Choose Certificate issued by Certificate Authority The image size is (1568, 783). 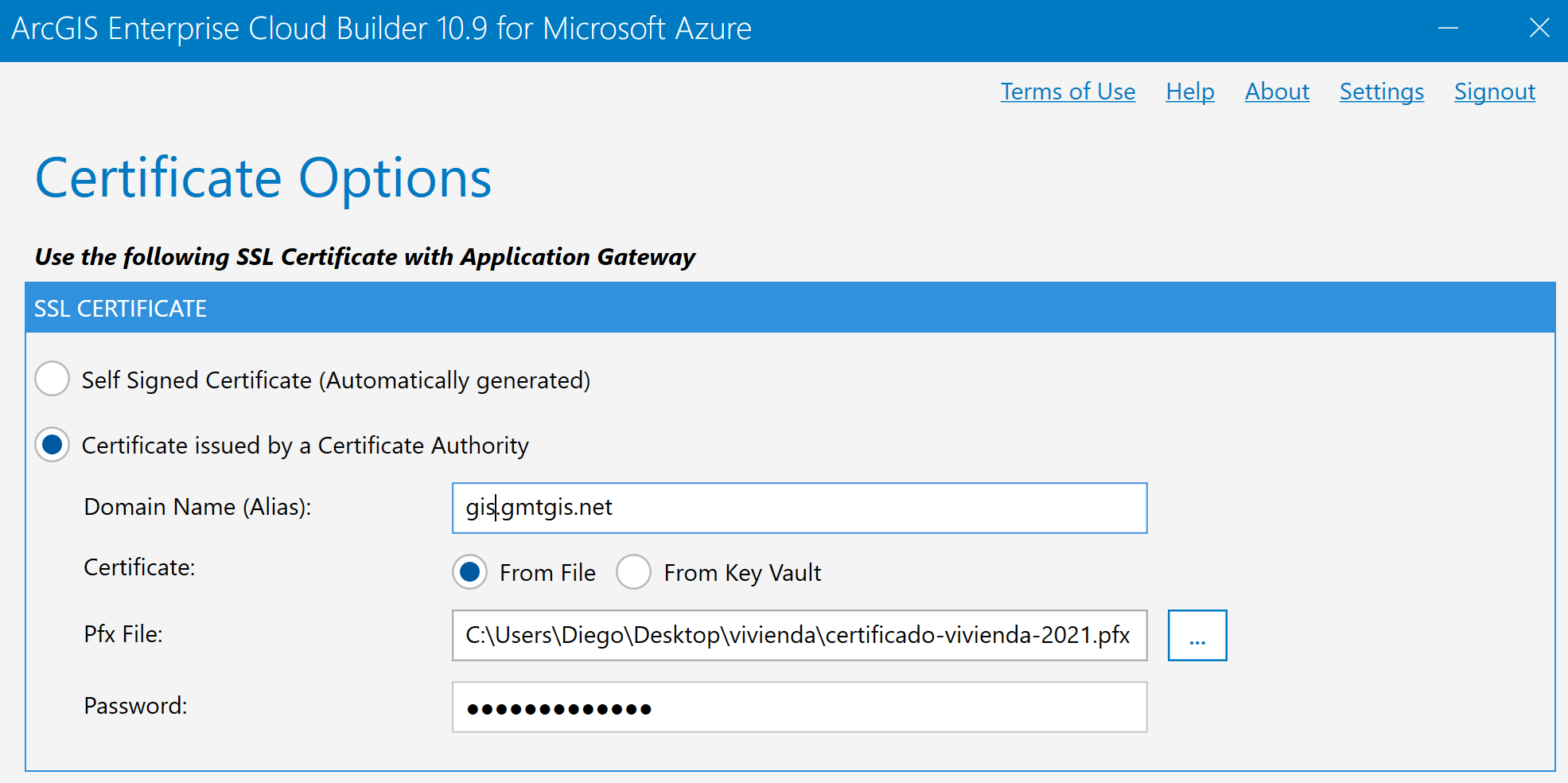tap(53, 445)
